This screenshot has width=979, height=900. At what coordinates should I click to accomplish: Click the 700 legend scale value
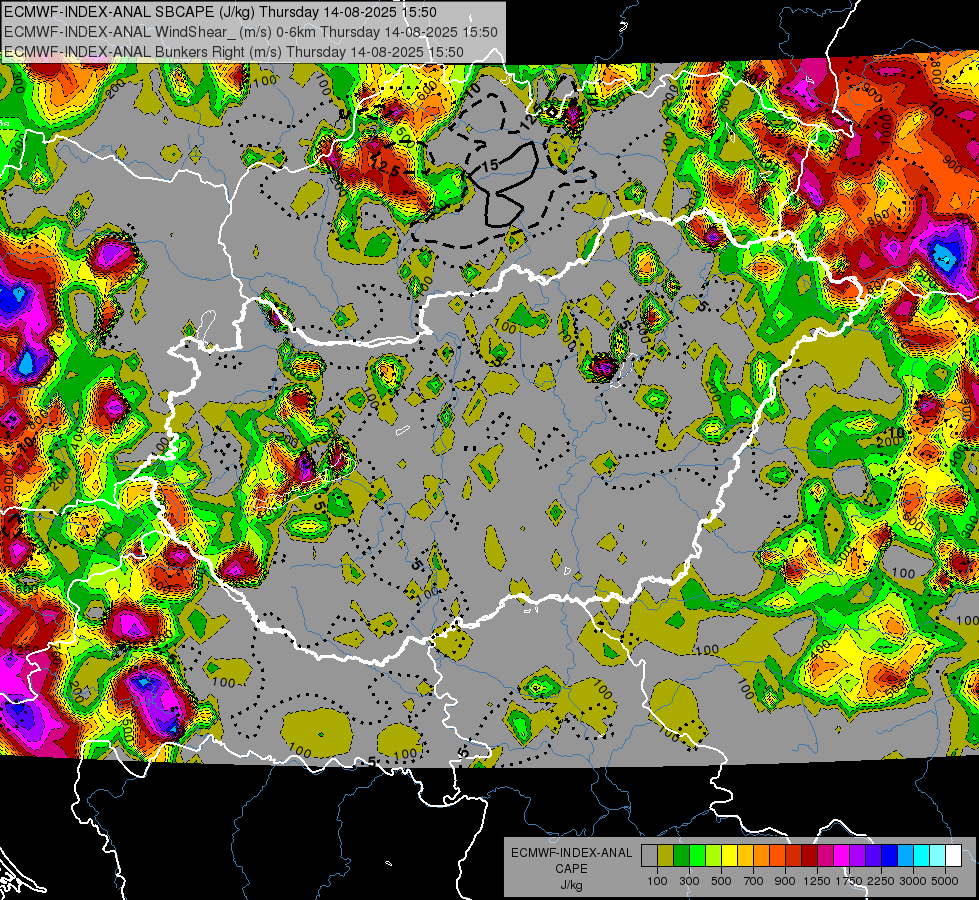click(753, 881)
